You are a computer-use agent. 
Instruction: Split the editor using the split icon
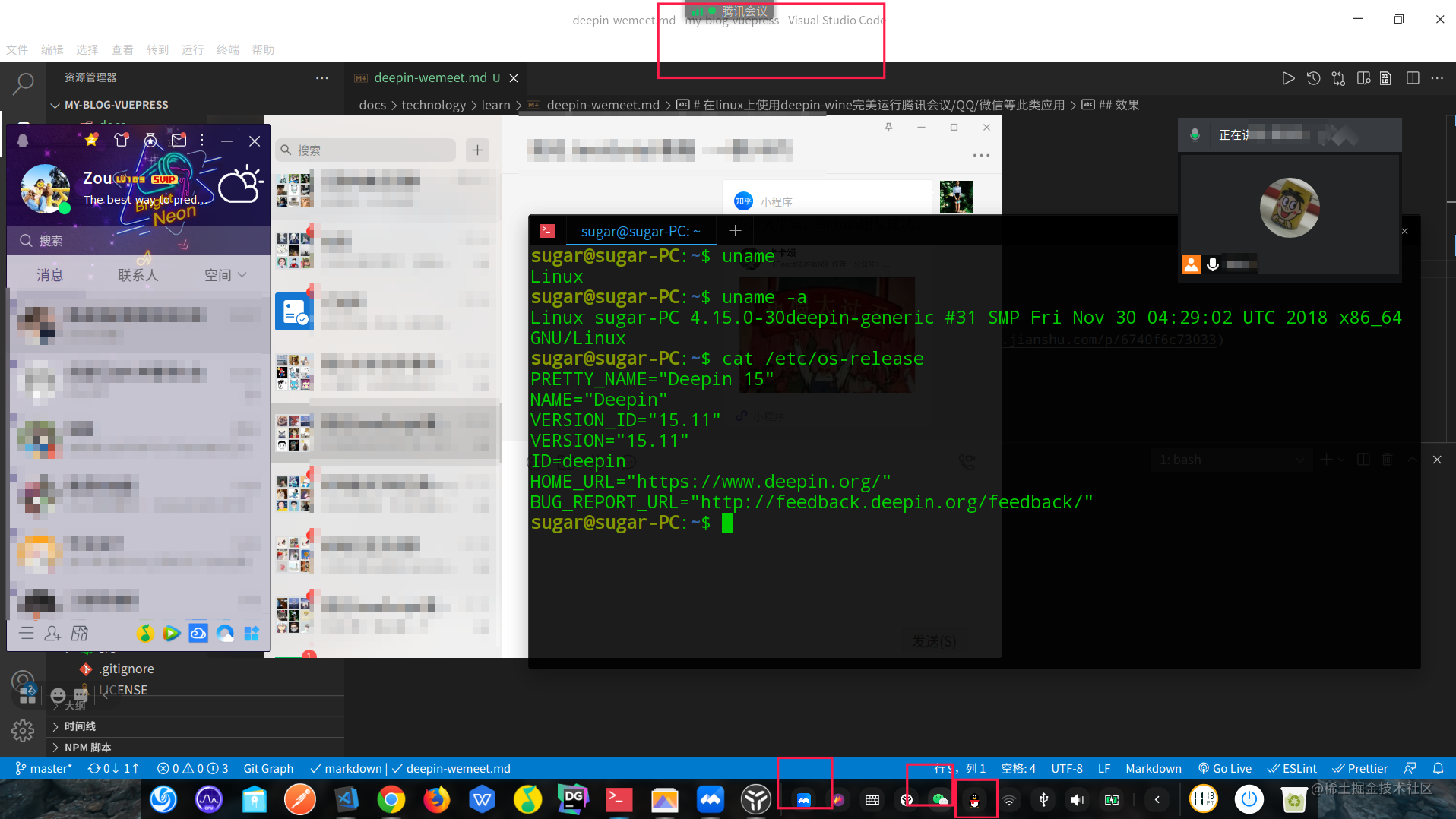click(x=1413, y=77)
